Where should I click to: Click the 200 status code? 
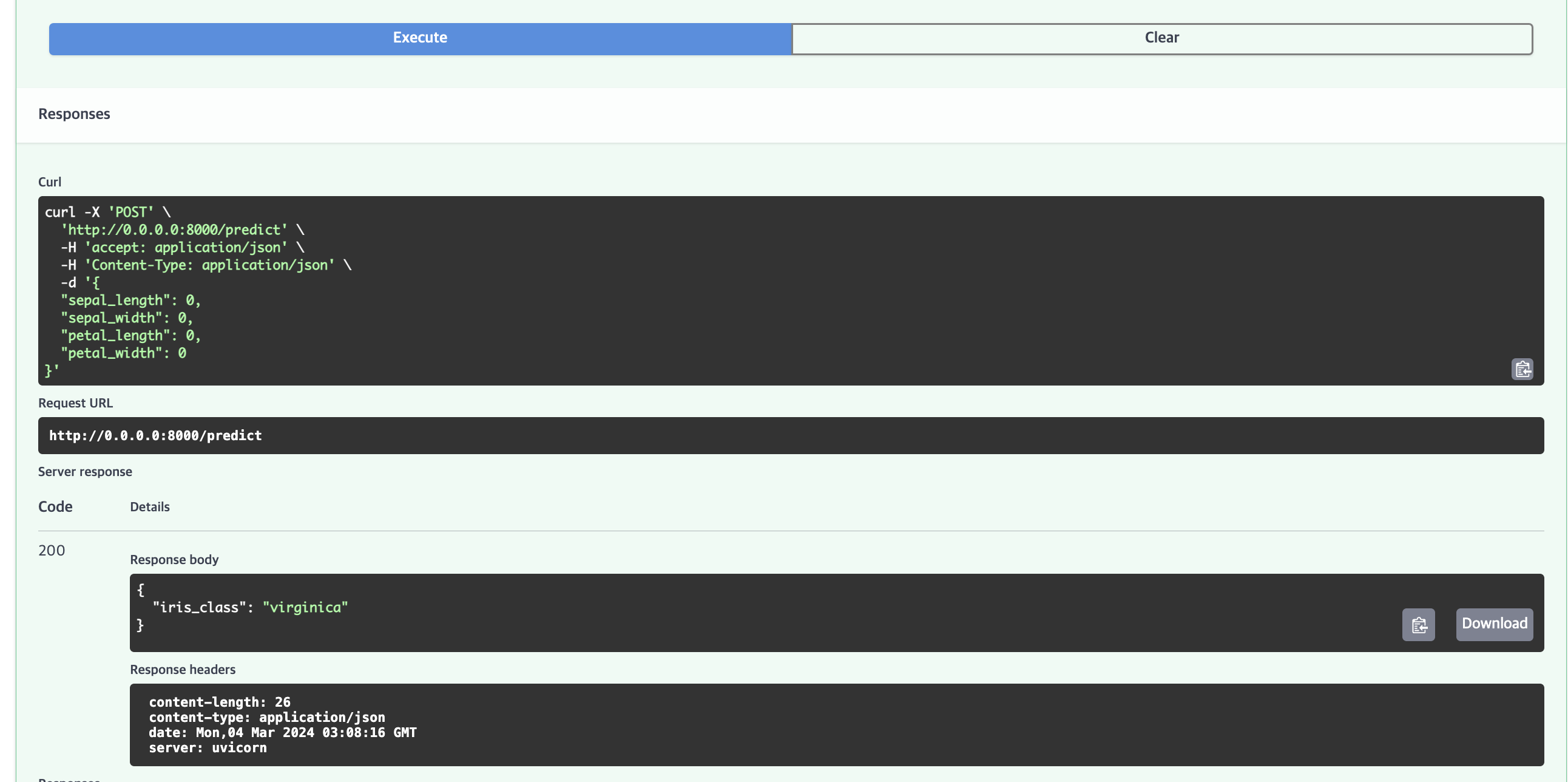click(51, 551)
